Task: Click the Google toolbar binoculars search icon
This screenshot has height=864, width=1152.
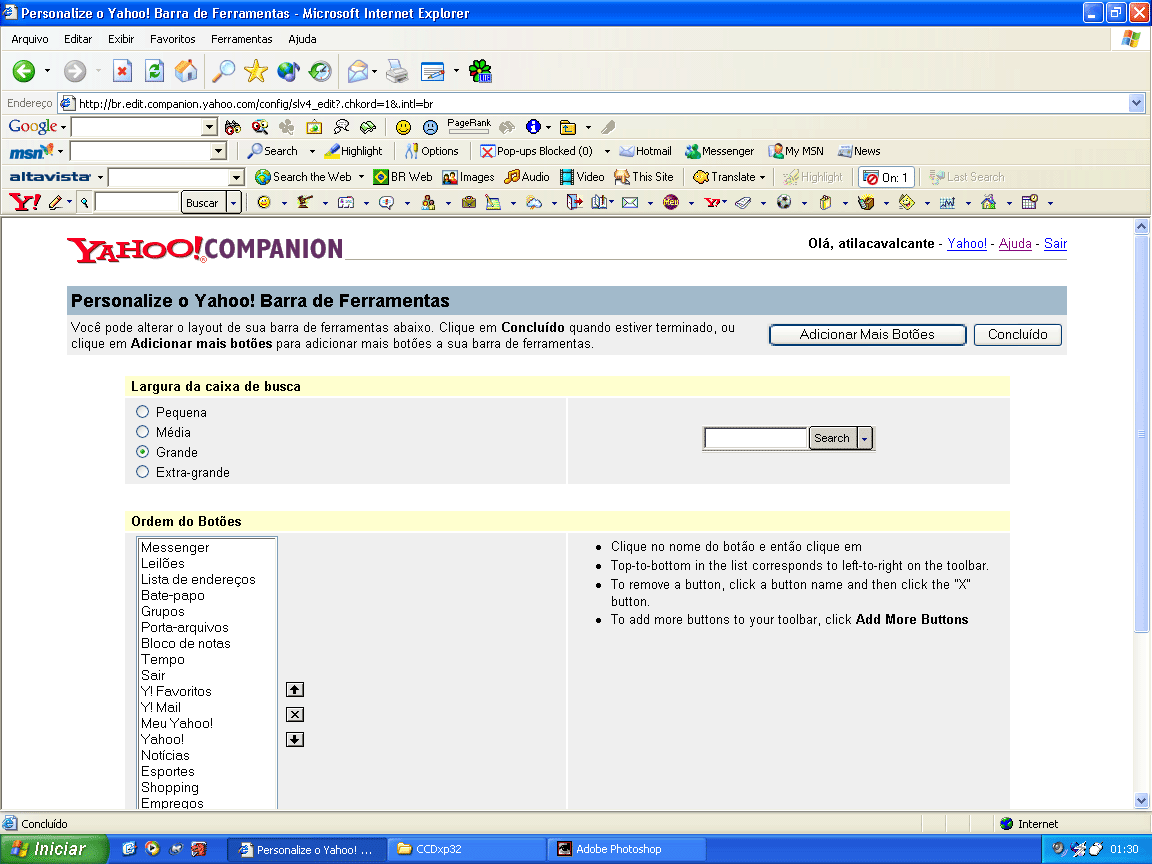Action: (233, 127)
